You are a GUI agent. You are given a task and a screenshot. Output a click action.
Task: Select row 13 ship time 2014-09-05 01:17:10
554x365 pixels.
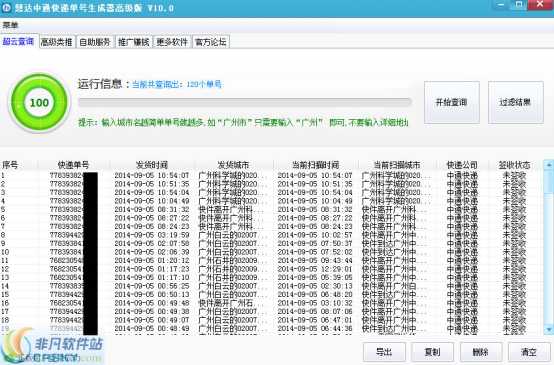(152, 277)
